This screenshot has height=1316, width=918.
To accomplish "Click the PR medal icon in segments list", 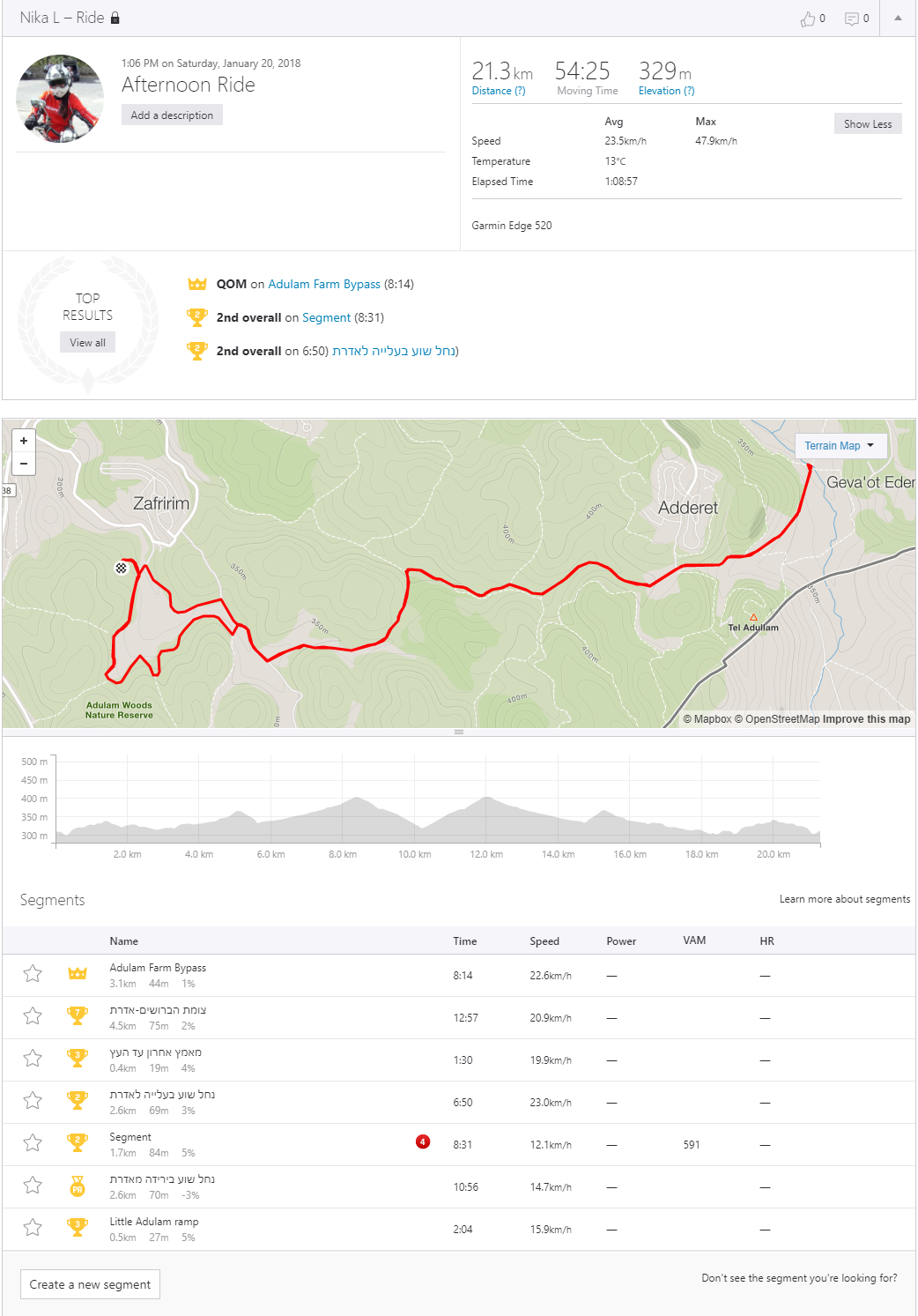I will pyautogui.click(x=78, y=1186).
